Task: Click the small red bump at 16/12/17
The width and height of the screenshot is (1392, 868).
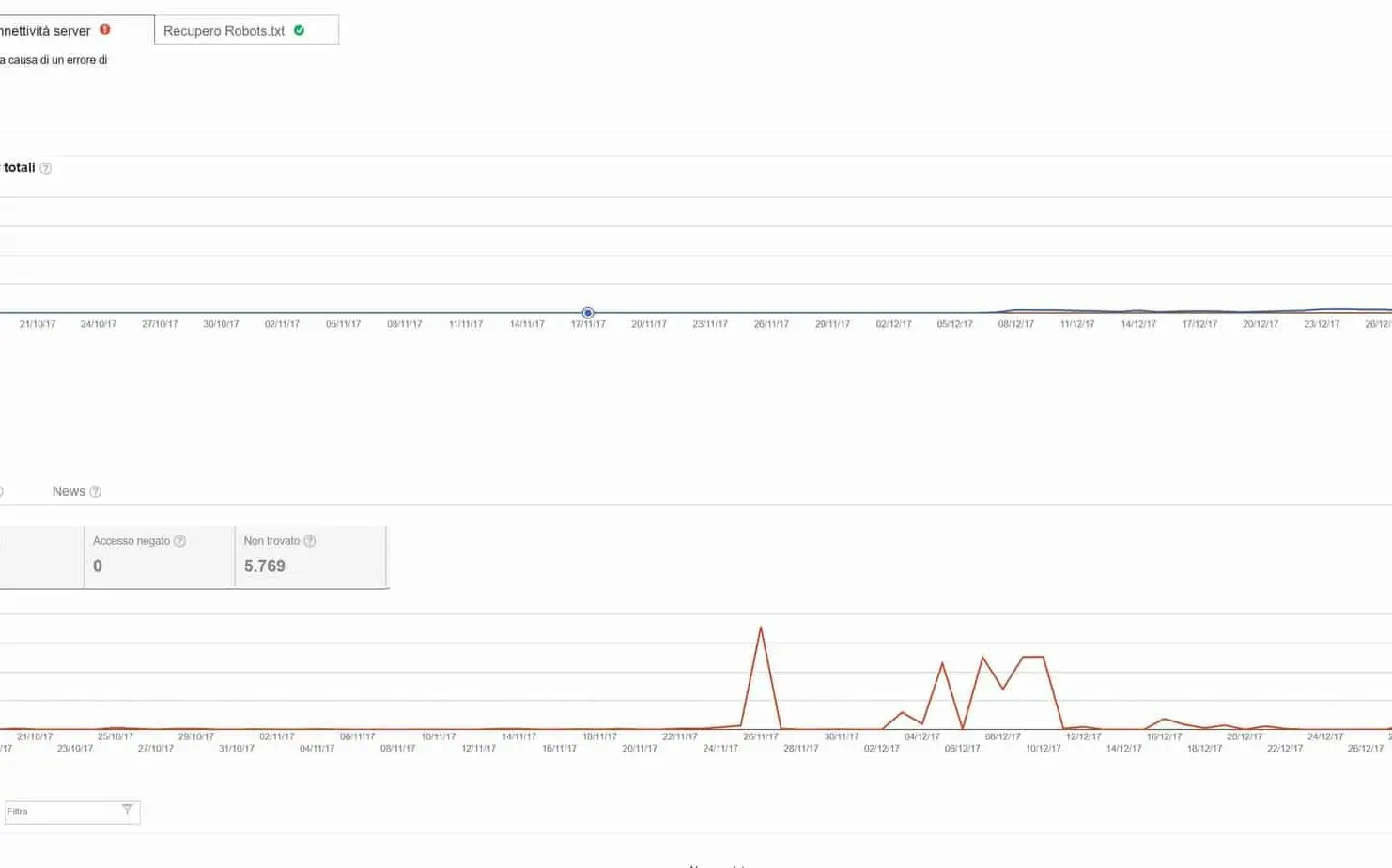Action: [x=1164, y=720]
